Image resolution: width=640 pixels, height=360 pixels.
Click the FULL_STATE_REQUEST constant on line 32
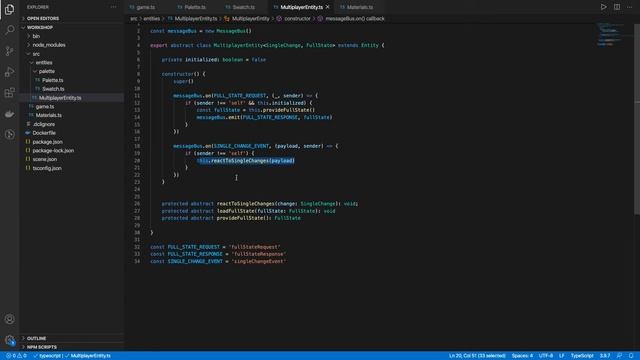tap(193, 247)
